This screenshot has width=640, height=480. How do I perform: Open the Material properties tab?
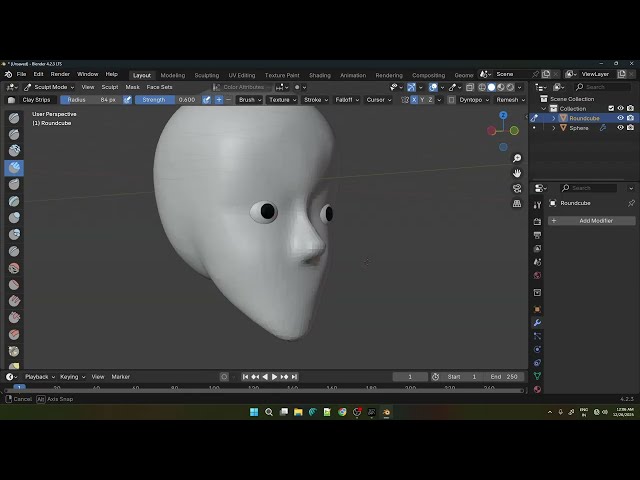(x=537, y=389)
